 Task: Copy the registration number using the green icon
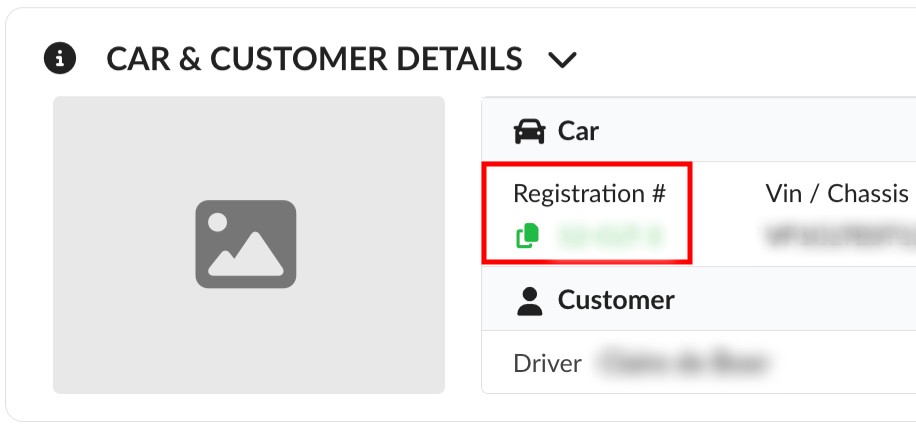point(527,236)
